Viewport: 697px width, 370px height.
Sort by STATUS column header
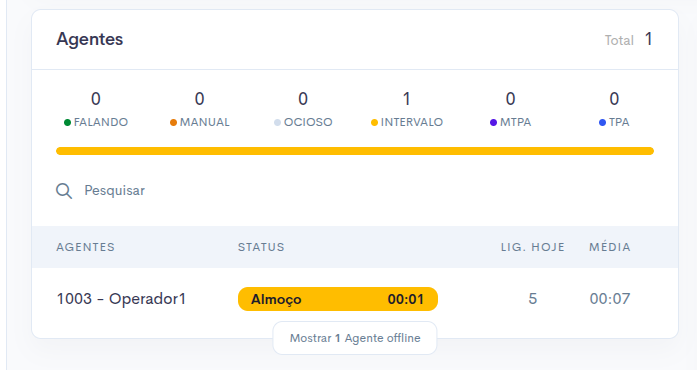coord(261,247)
